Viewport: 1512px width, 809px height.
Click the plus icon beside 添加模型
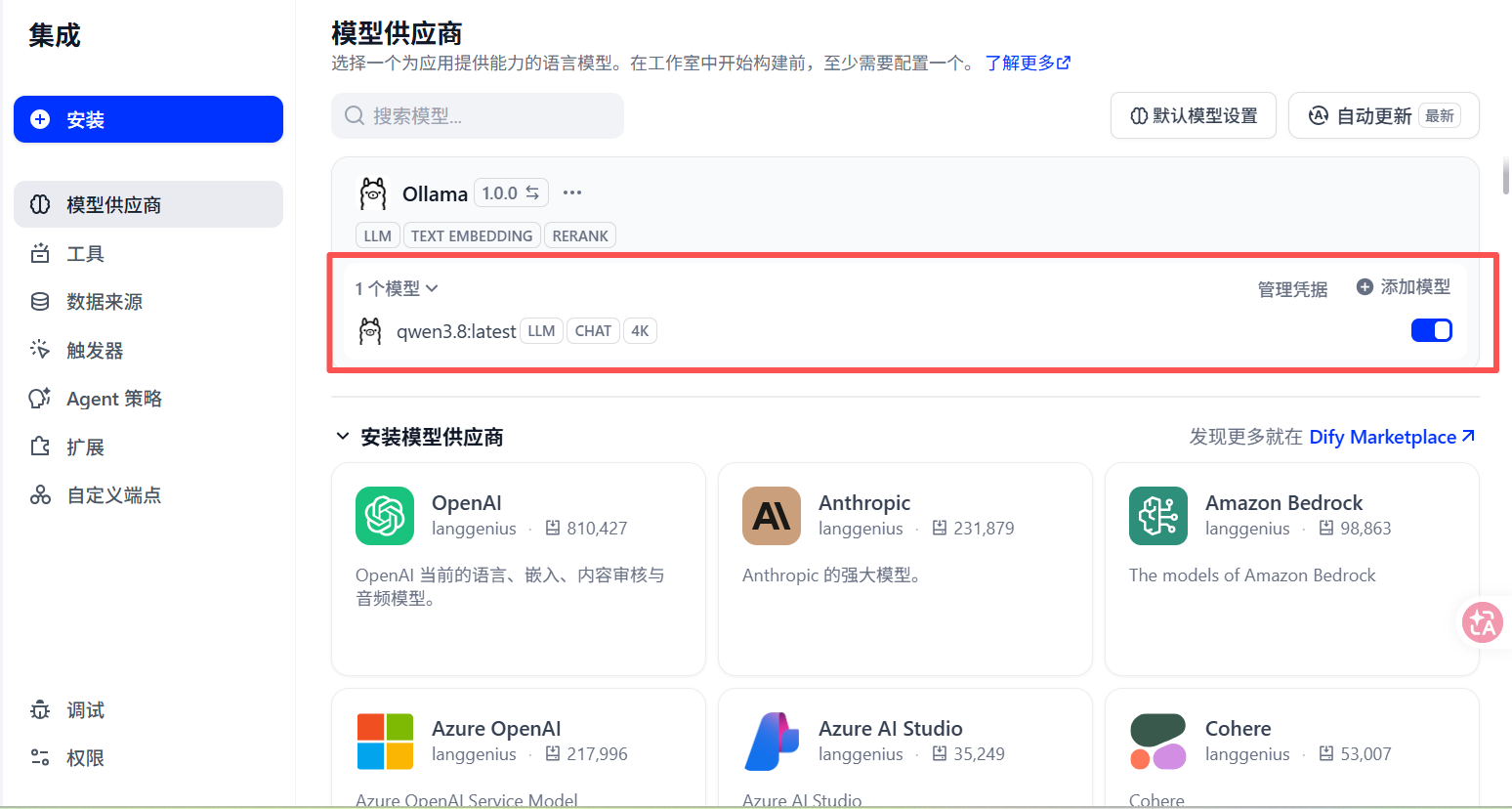[1365, 286]
